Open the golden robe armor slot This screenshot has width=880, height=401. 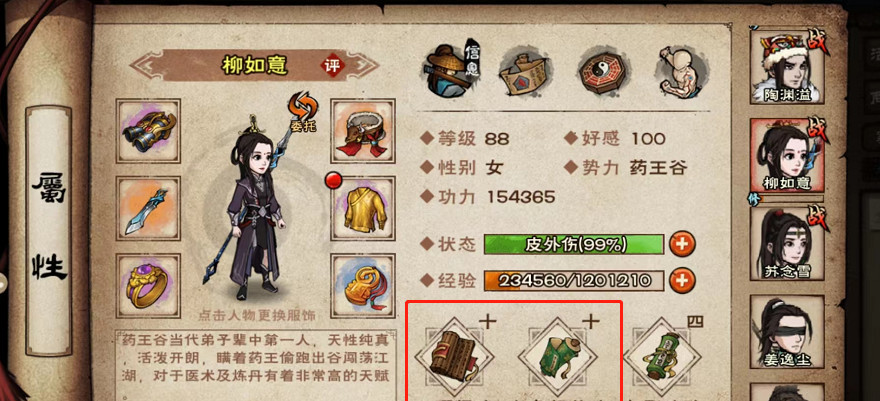pos(363,209)
